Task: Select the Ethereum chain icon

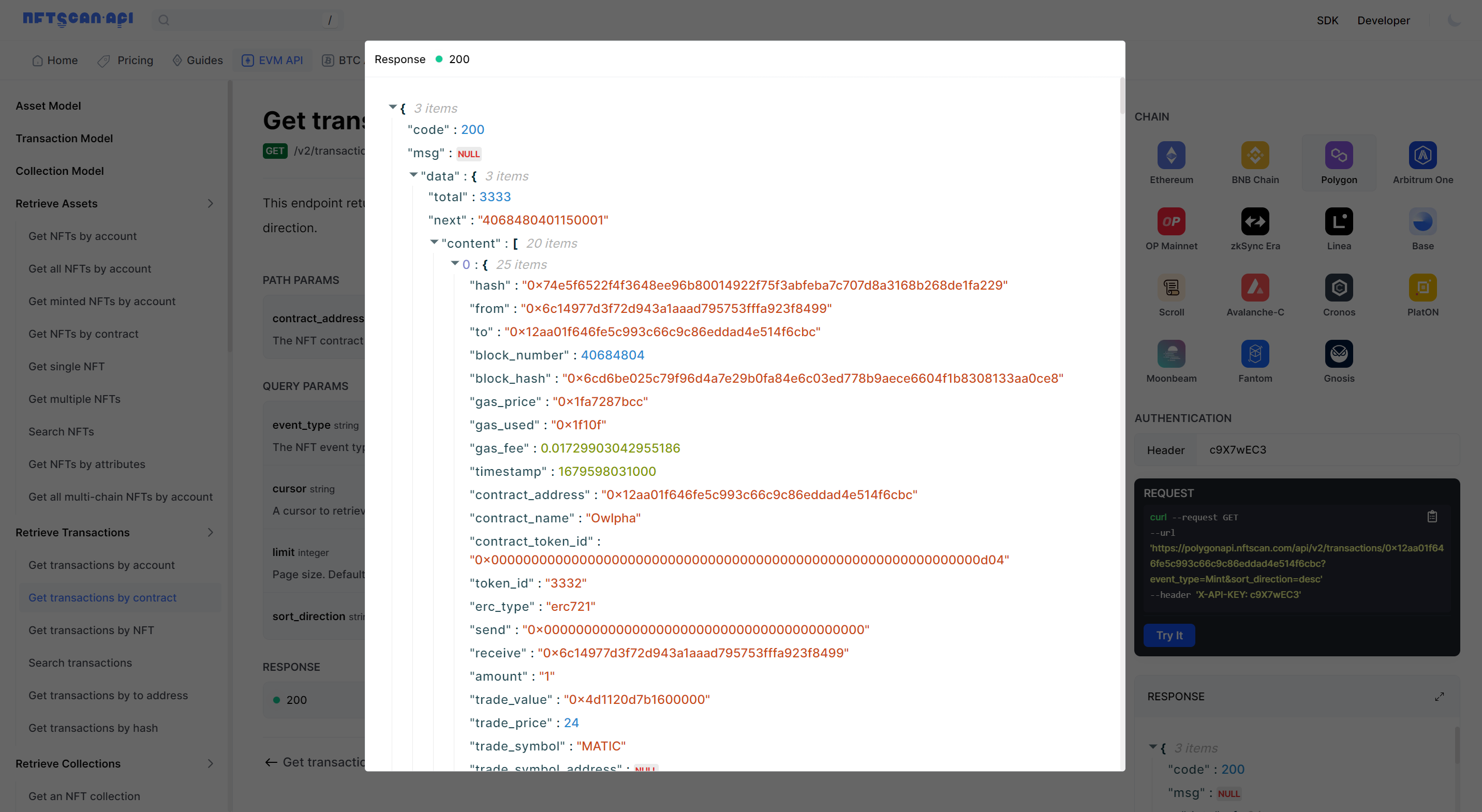Action: coord(1172,155)
